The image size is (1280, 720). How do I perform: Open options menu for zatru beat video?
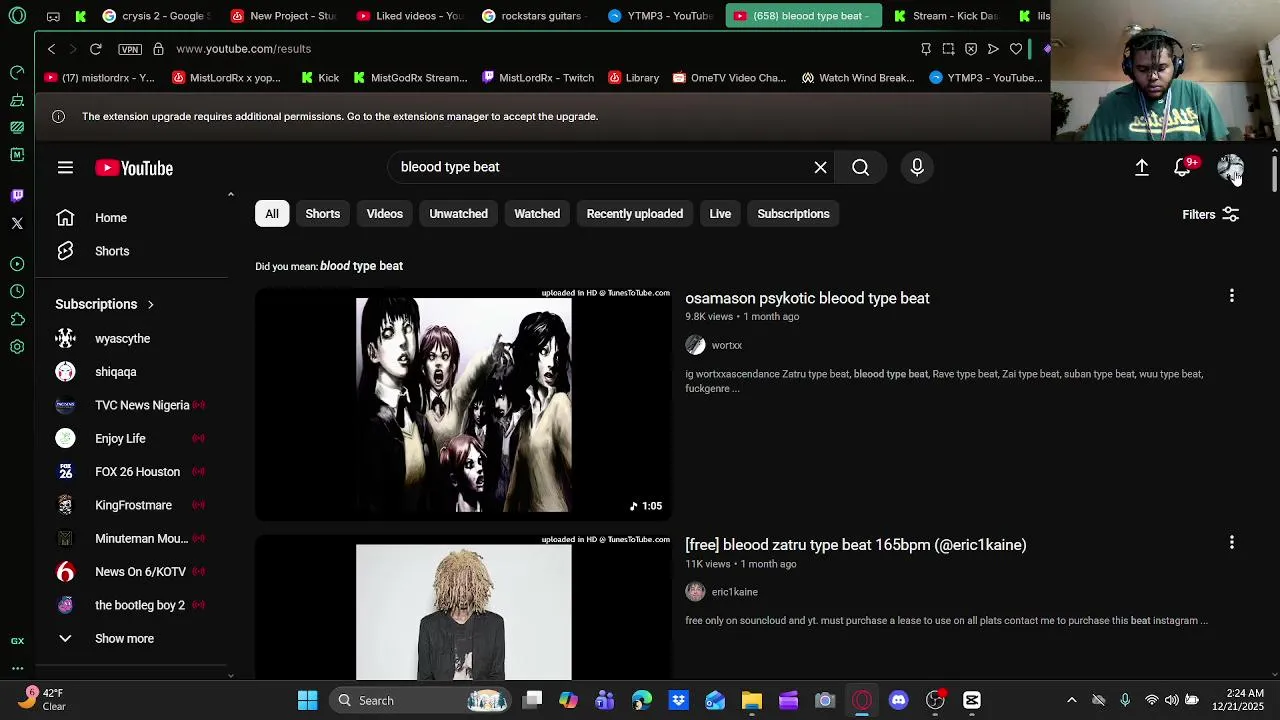(x=1231, y=542)
